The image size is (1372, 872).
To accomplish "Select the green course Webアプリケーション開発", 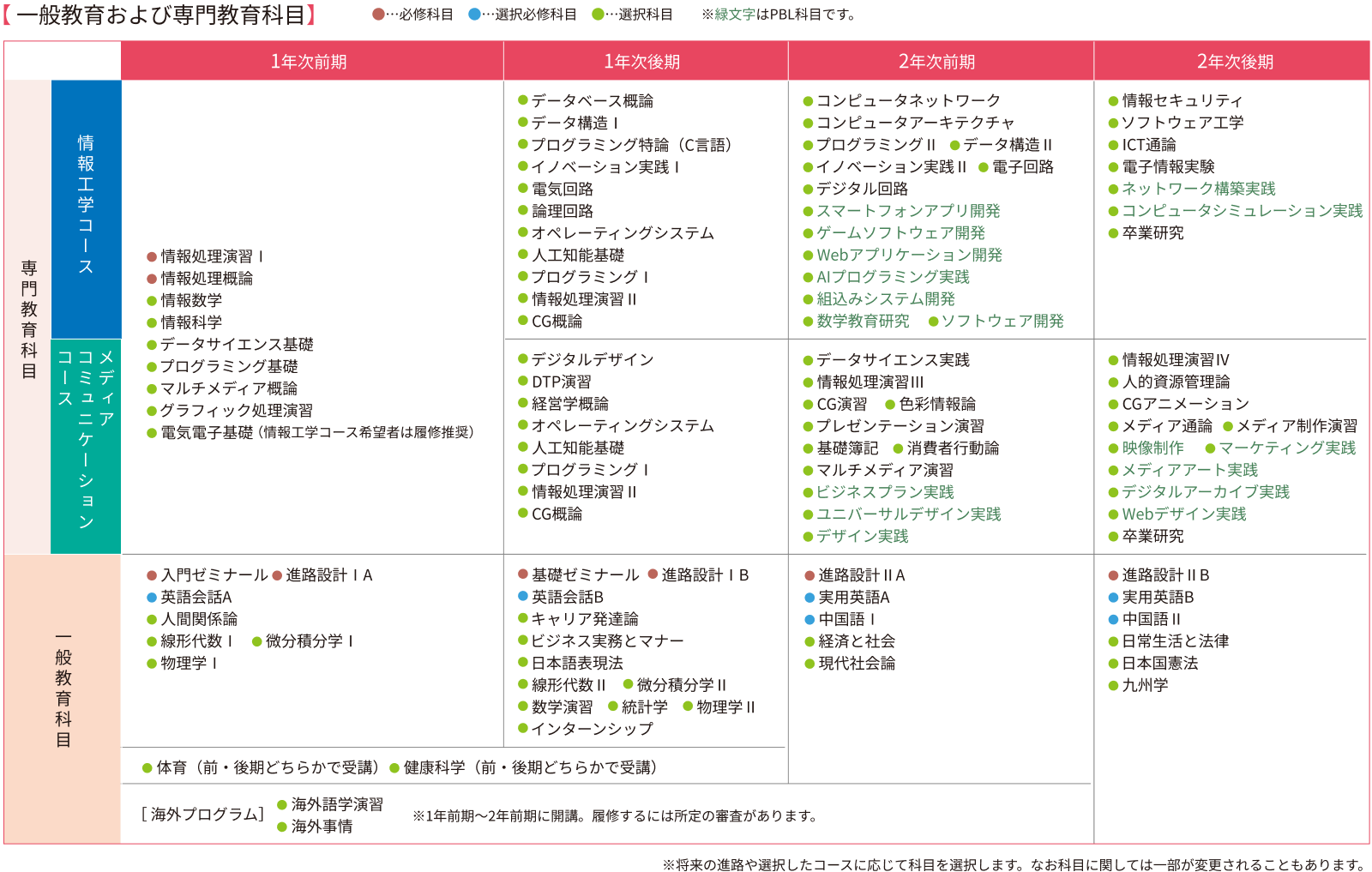I will (903, 255).
